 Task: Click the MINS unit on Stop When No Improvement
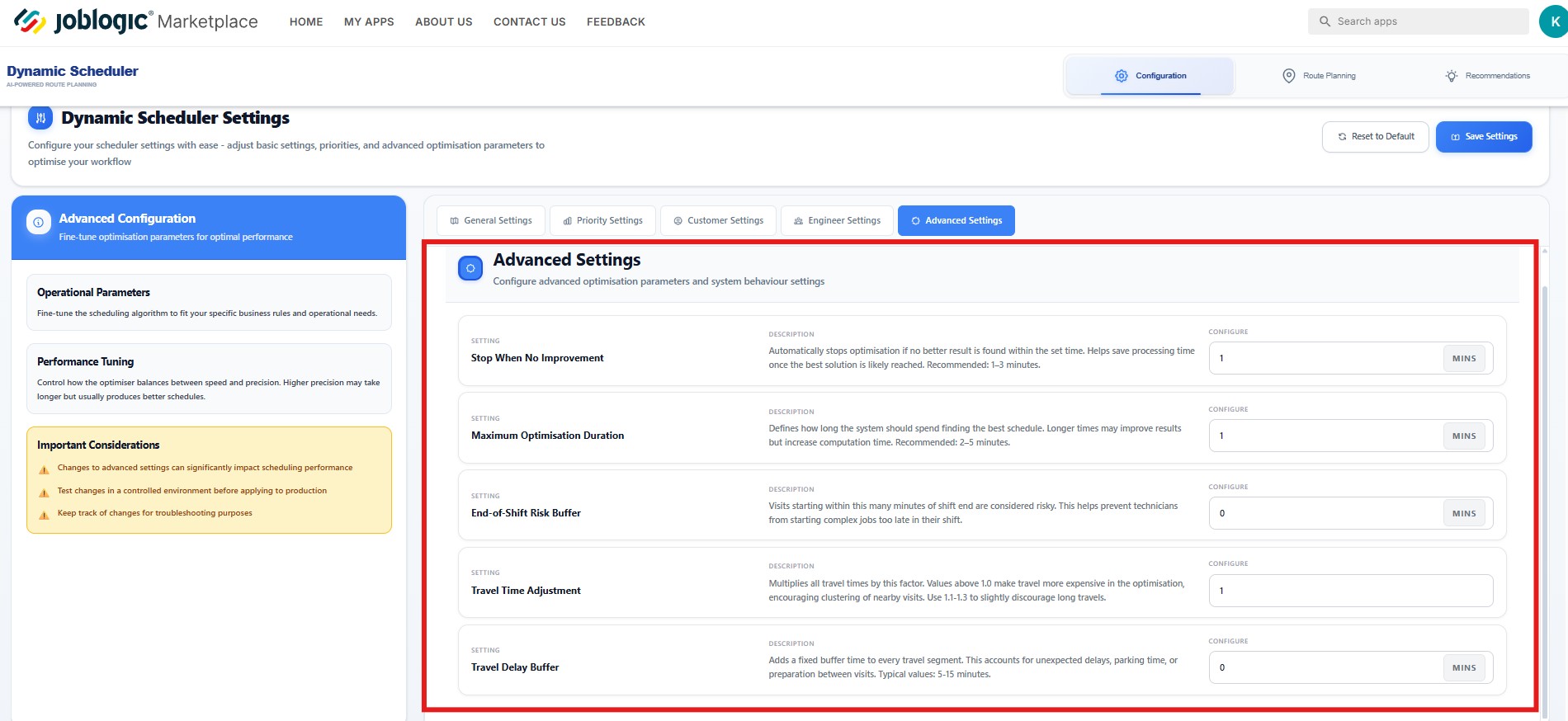point(1464,359)
